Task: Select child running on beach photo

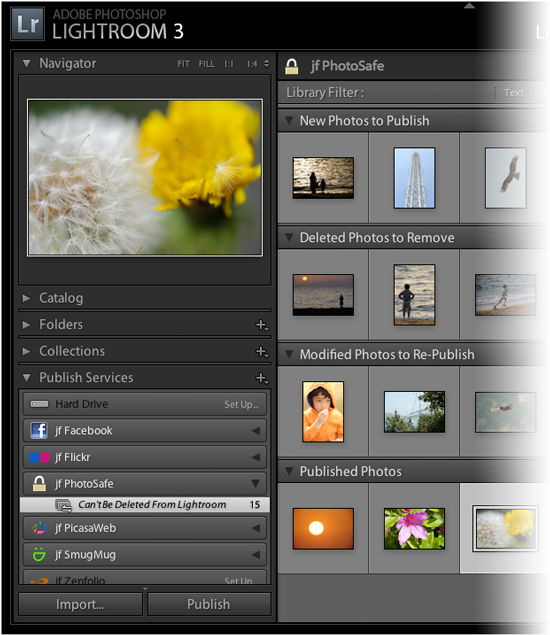Action: [x=505, y=295]
